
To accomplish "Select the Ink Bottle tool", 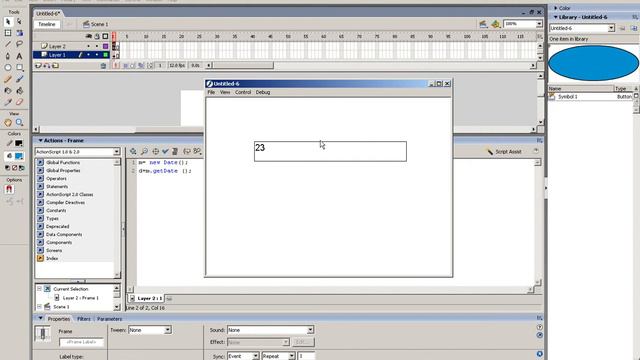I will pyautogui.click(x=8, y=90).
